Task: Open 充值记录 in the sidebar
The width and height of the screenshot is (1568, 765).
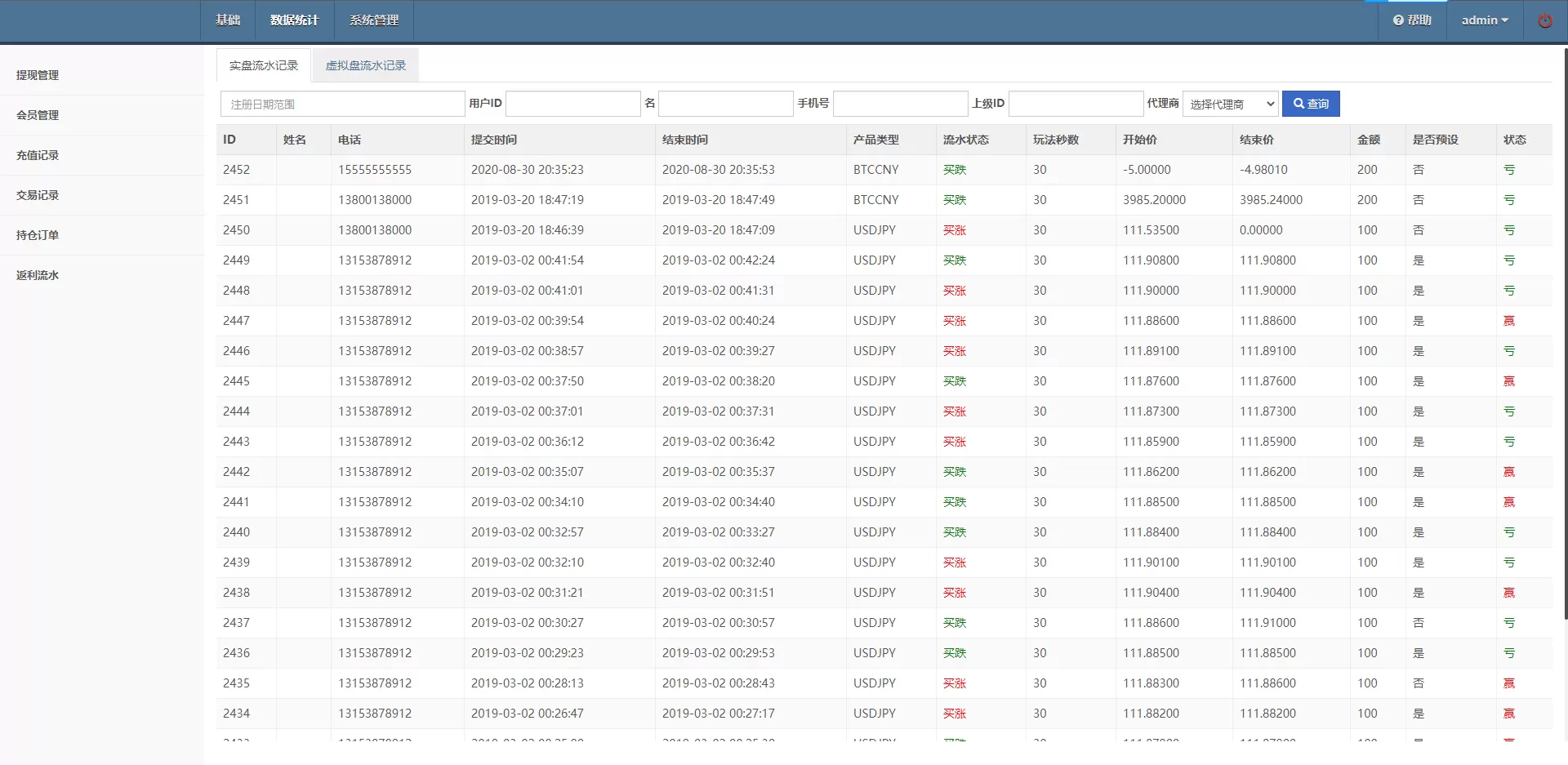Action: point(38,155)
